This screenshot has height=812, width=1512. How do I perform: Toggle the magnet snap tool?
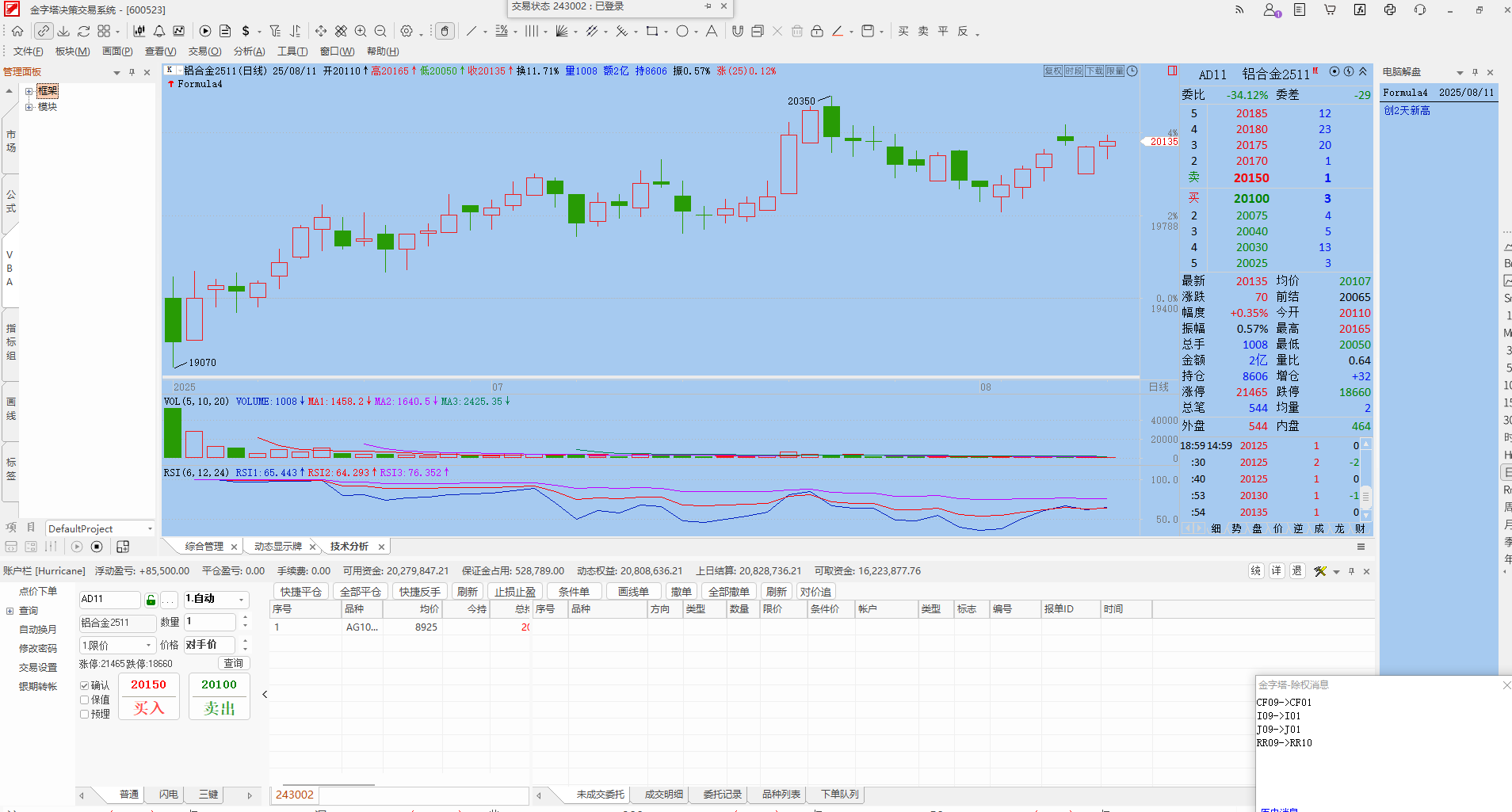point(738,31)
